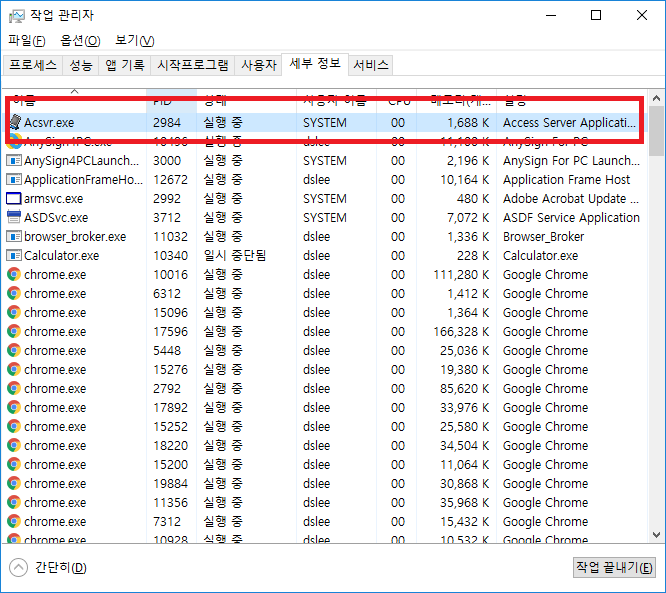
Task: Open the 파일(F) menu
Action: click(x=27, y=40)
